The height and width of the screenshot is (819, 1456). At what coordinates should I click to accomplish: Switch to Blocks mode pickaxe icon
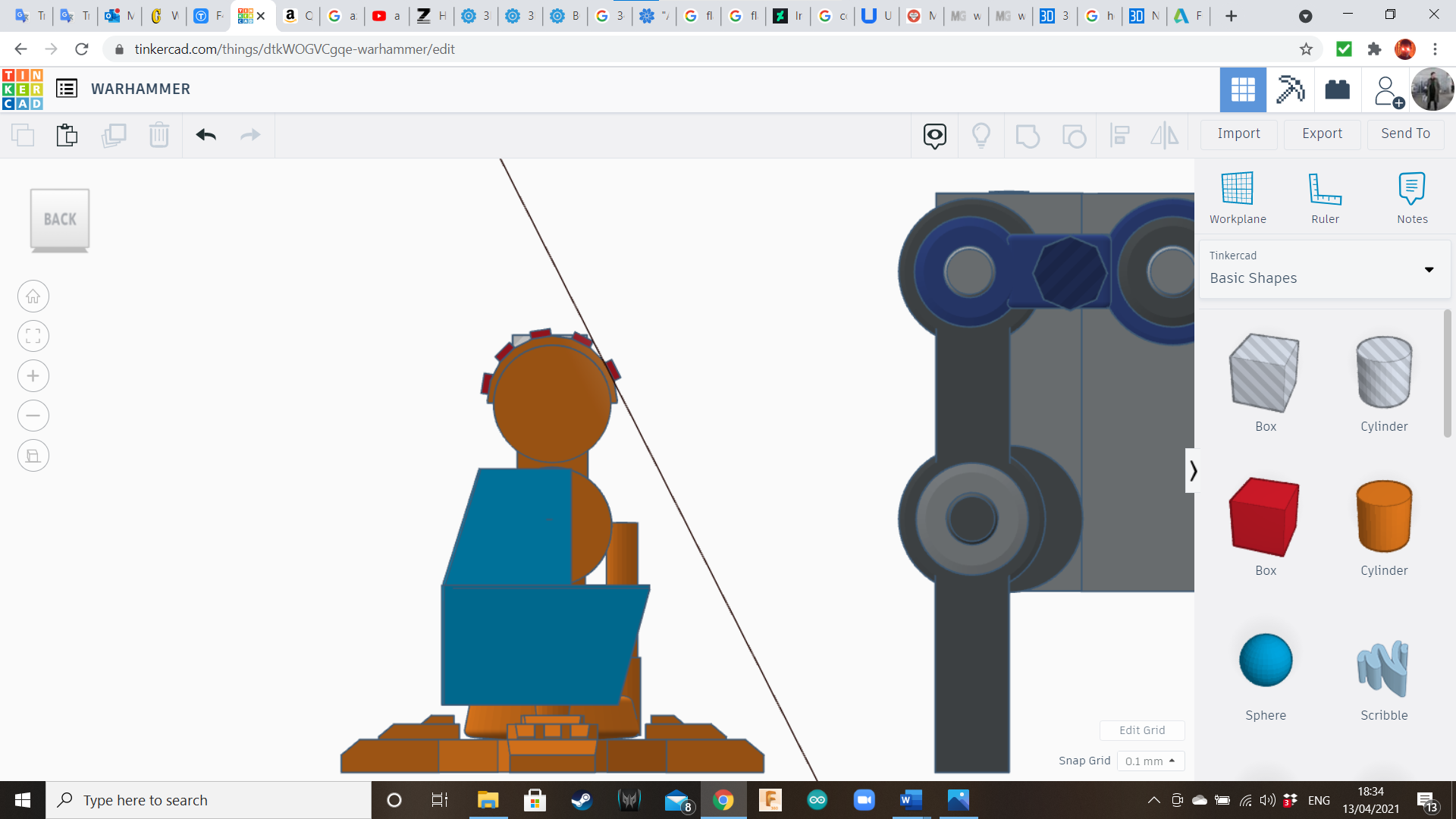[x=1290, y=89]
